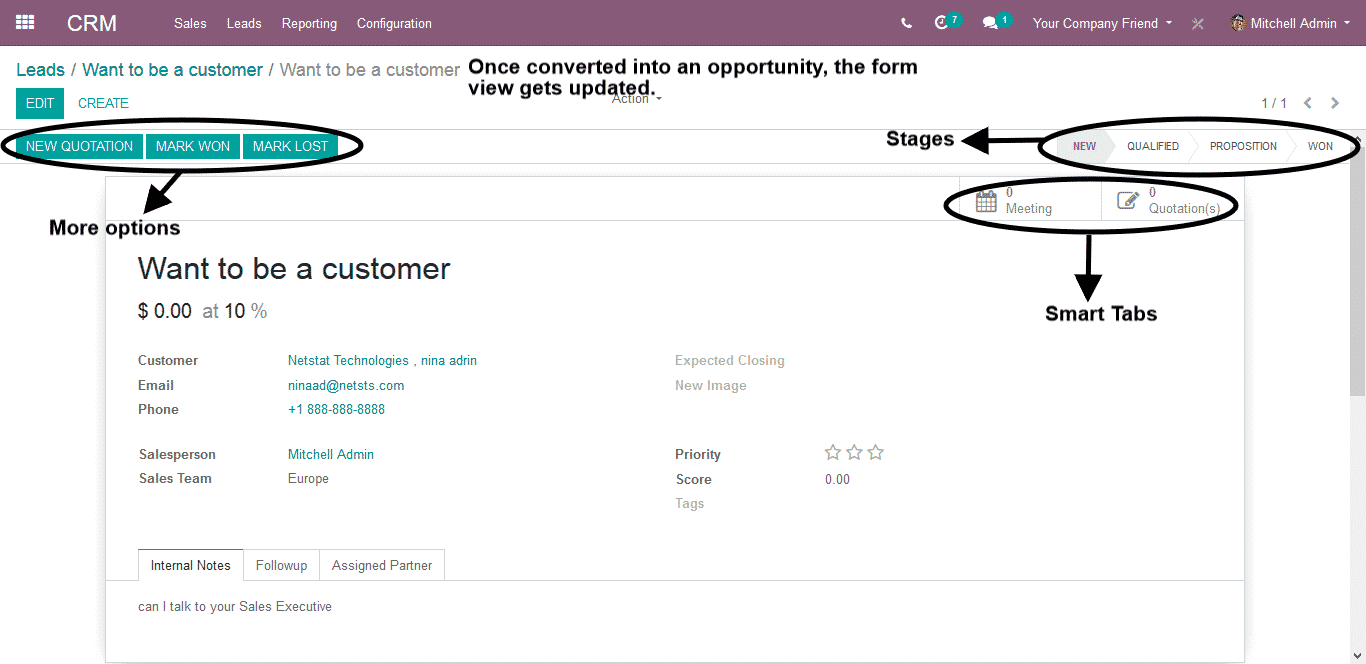
Task: Click the debug tools icon in navbar
Action: point(1198,23)
